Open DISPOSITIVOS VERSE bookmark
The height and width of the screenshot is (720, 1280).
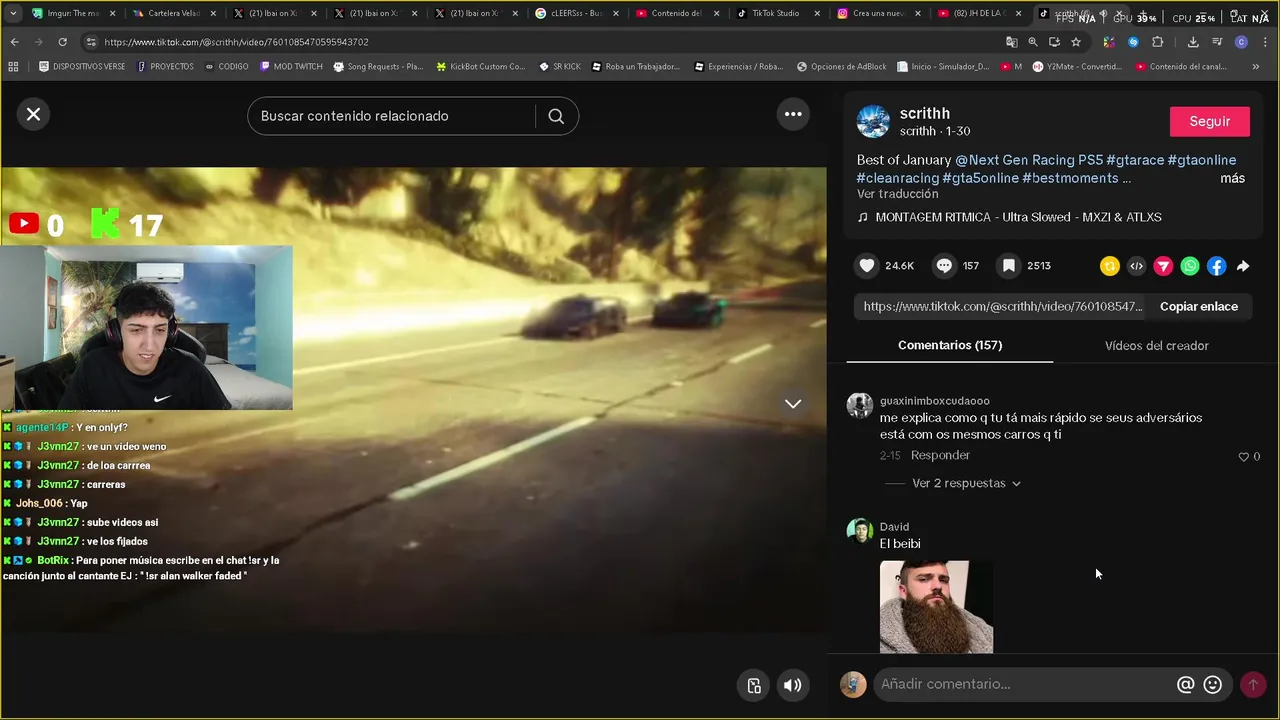coord(81,67)
